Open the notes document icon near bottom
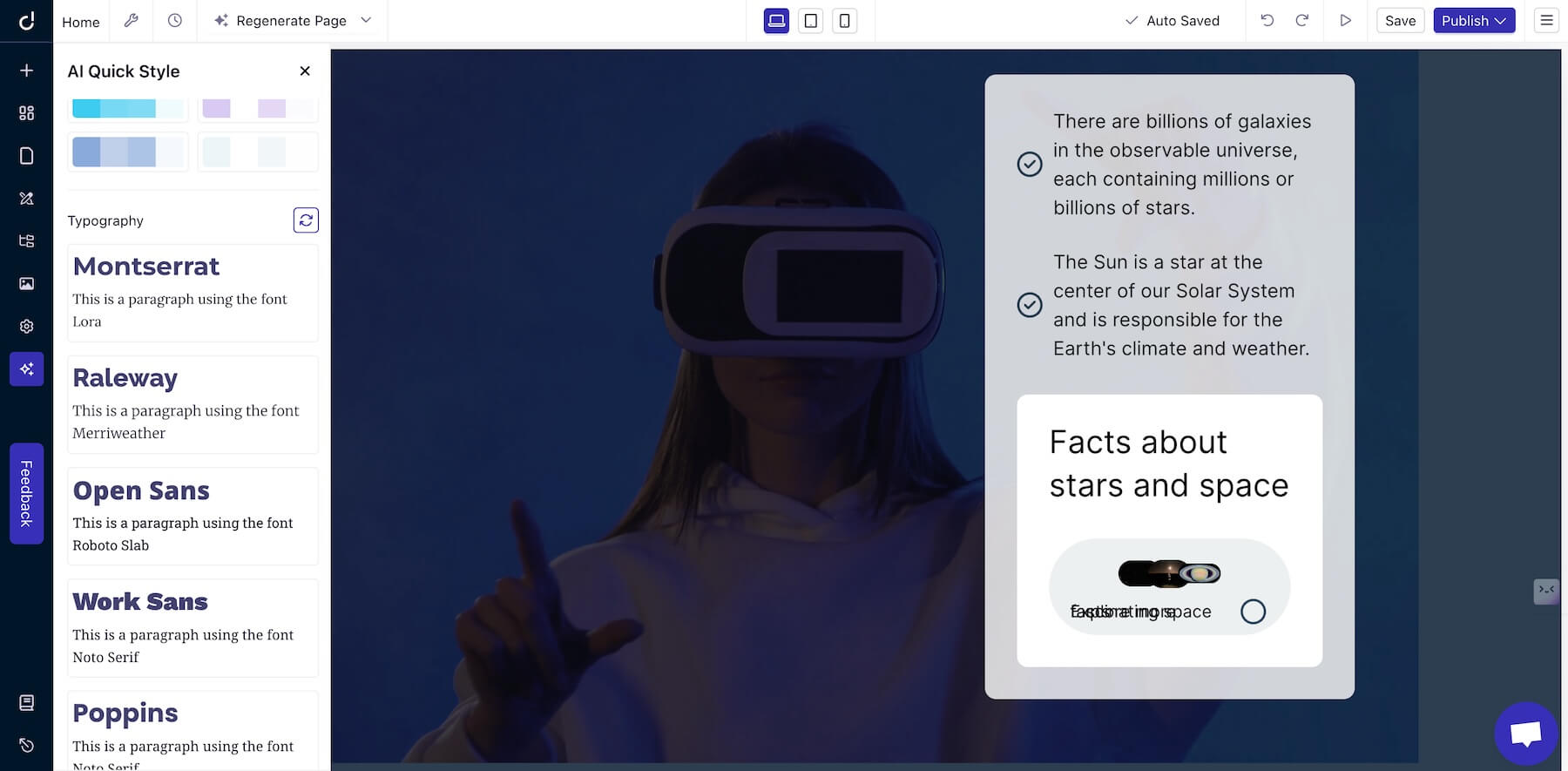This screenshot has width=1568, height=771. click(x=26, y=703)
